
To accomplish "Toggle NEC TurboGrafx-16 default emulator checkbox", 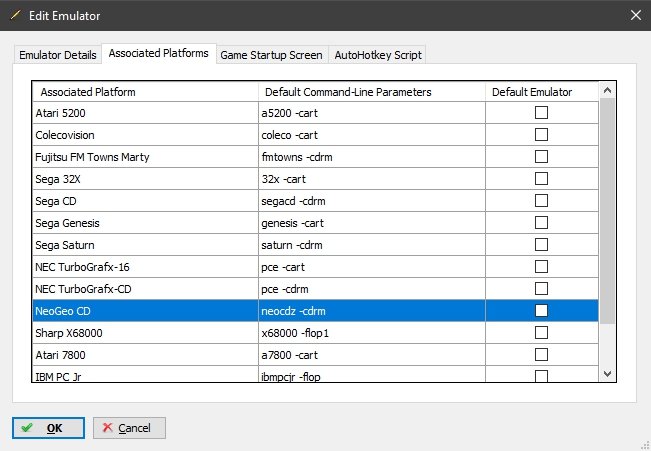I will [541, 267].
